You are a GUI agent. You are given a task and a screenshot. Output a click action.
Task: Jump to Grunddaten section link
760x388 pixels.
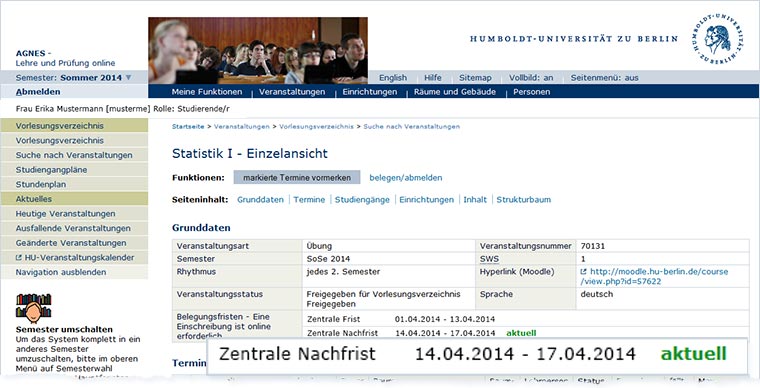260,200
